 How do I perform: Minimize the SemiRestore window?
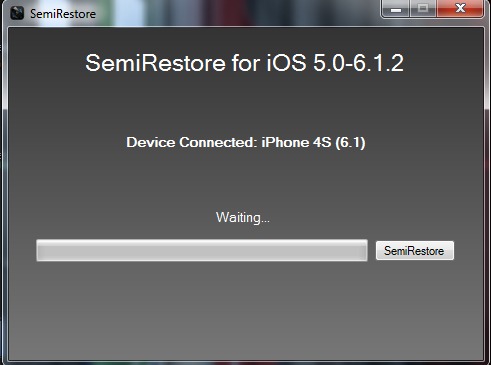396,9
